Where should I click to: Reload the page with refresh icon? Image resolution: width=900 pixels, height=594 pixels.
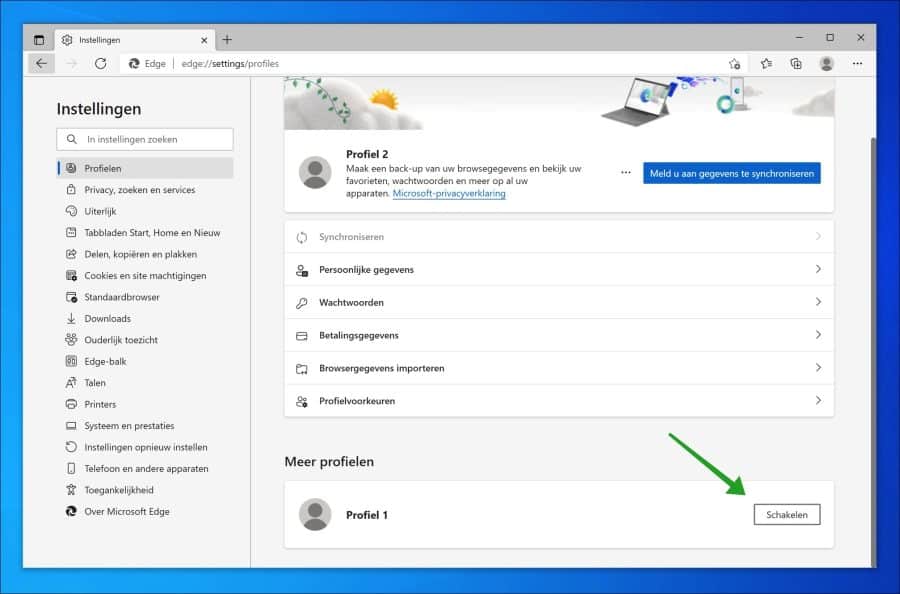coord(100,64)
